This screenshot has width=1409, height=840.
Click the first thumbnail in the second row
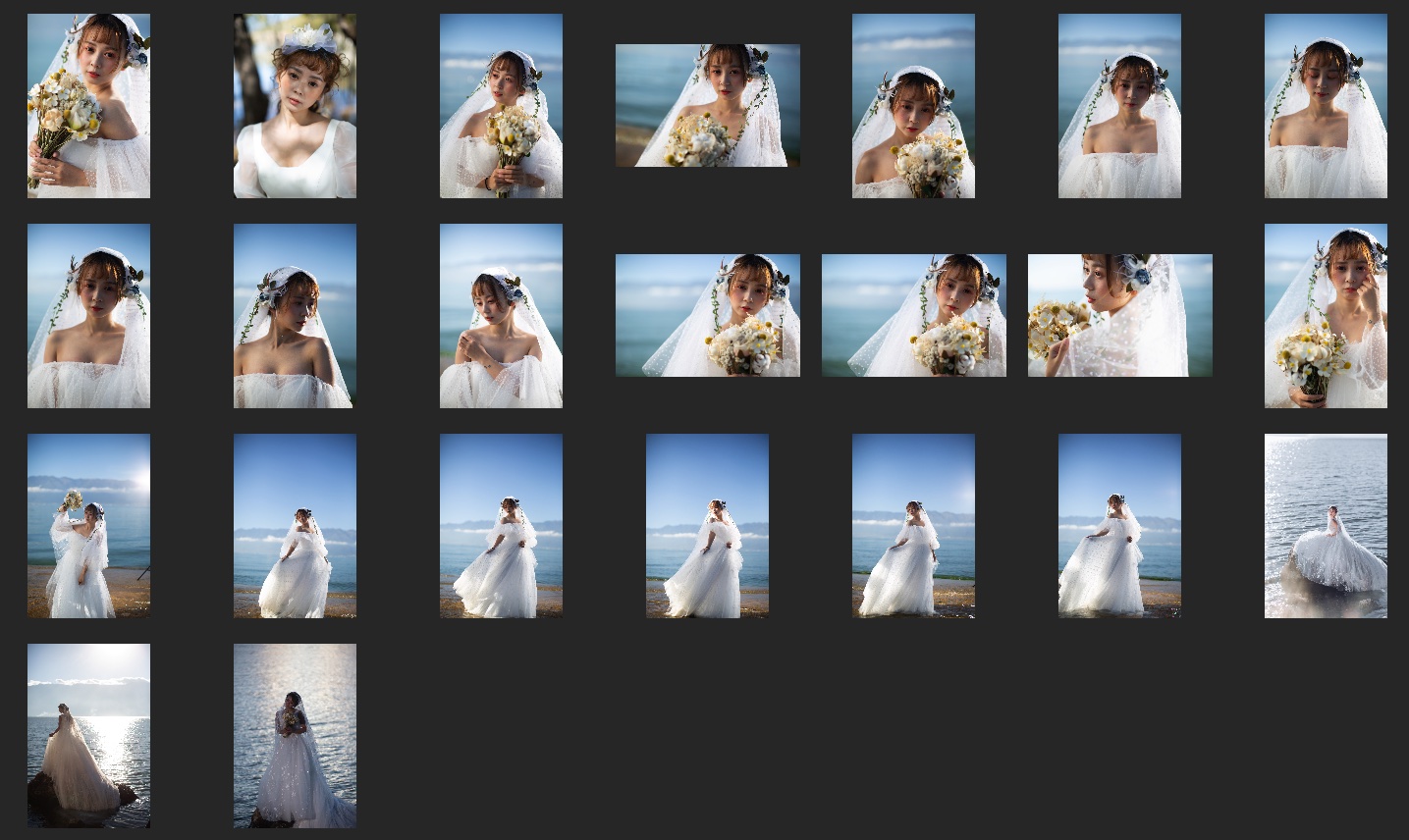point(88,316)
